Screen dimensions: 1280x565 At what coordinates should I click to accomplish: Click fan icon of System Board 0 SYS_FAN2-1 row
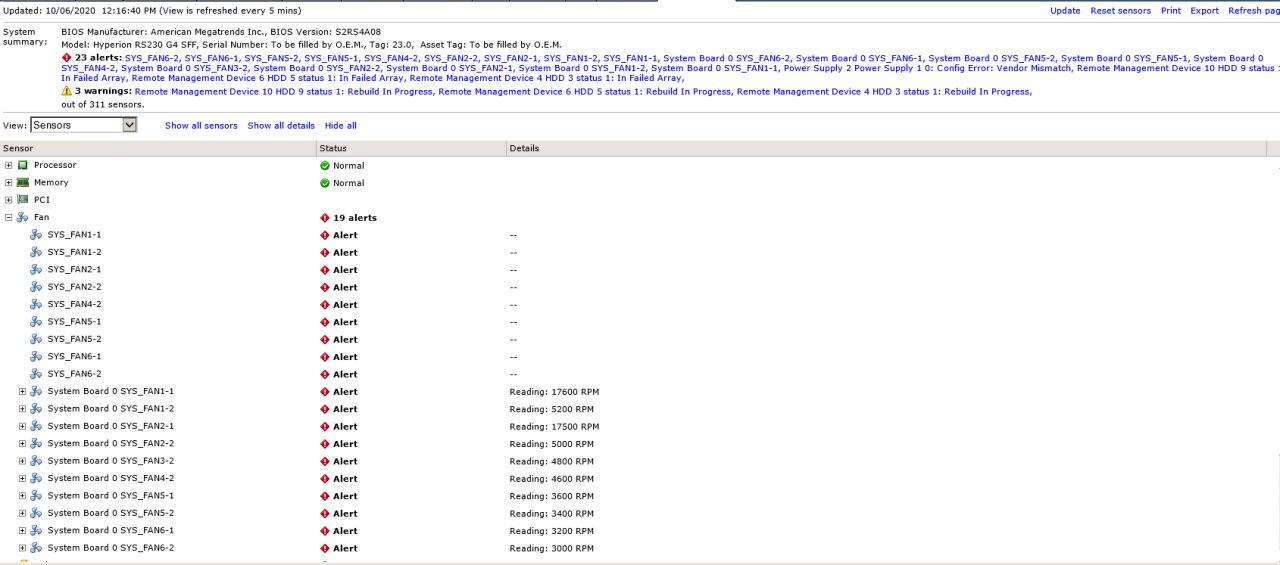(36, 426)
